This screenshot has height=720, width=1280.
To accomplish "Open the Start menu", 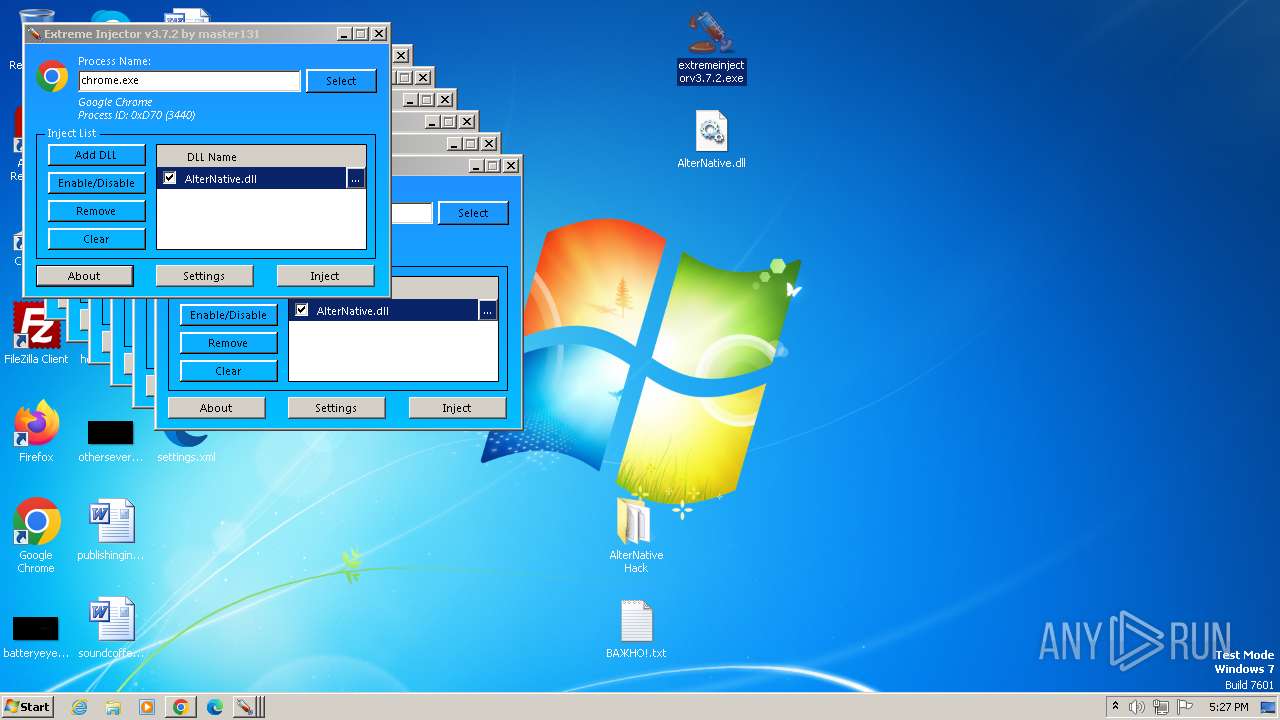I will coord(27,707).
